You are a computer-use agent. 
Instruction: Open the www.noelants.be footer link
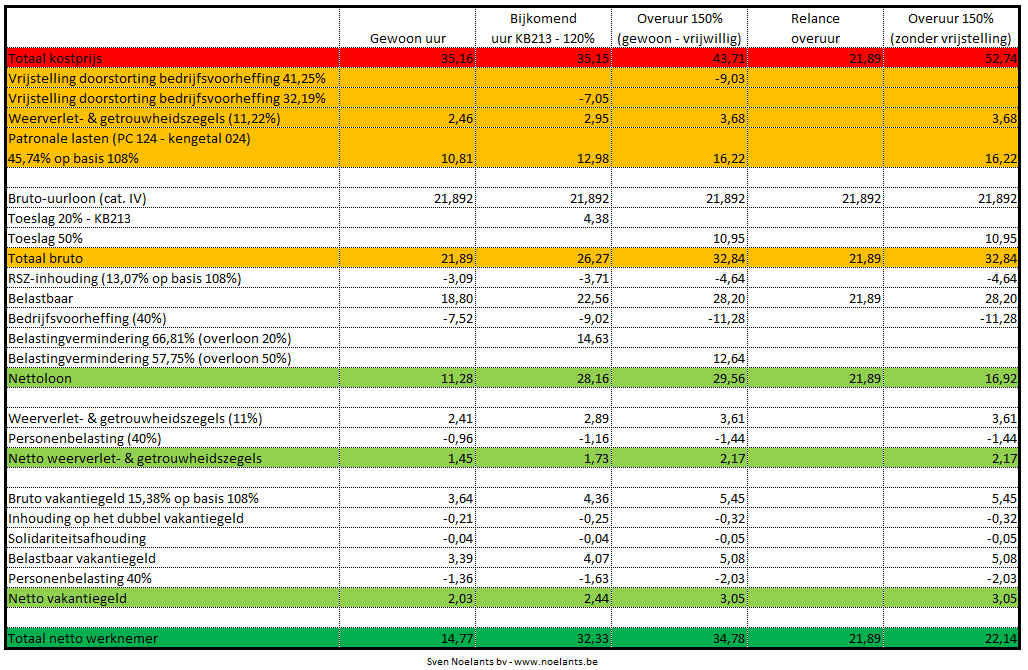point(557,661)
